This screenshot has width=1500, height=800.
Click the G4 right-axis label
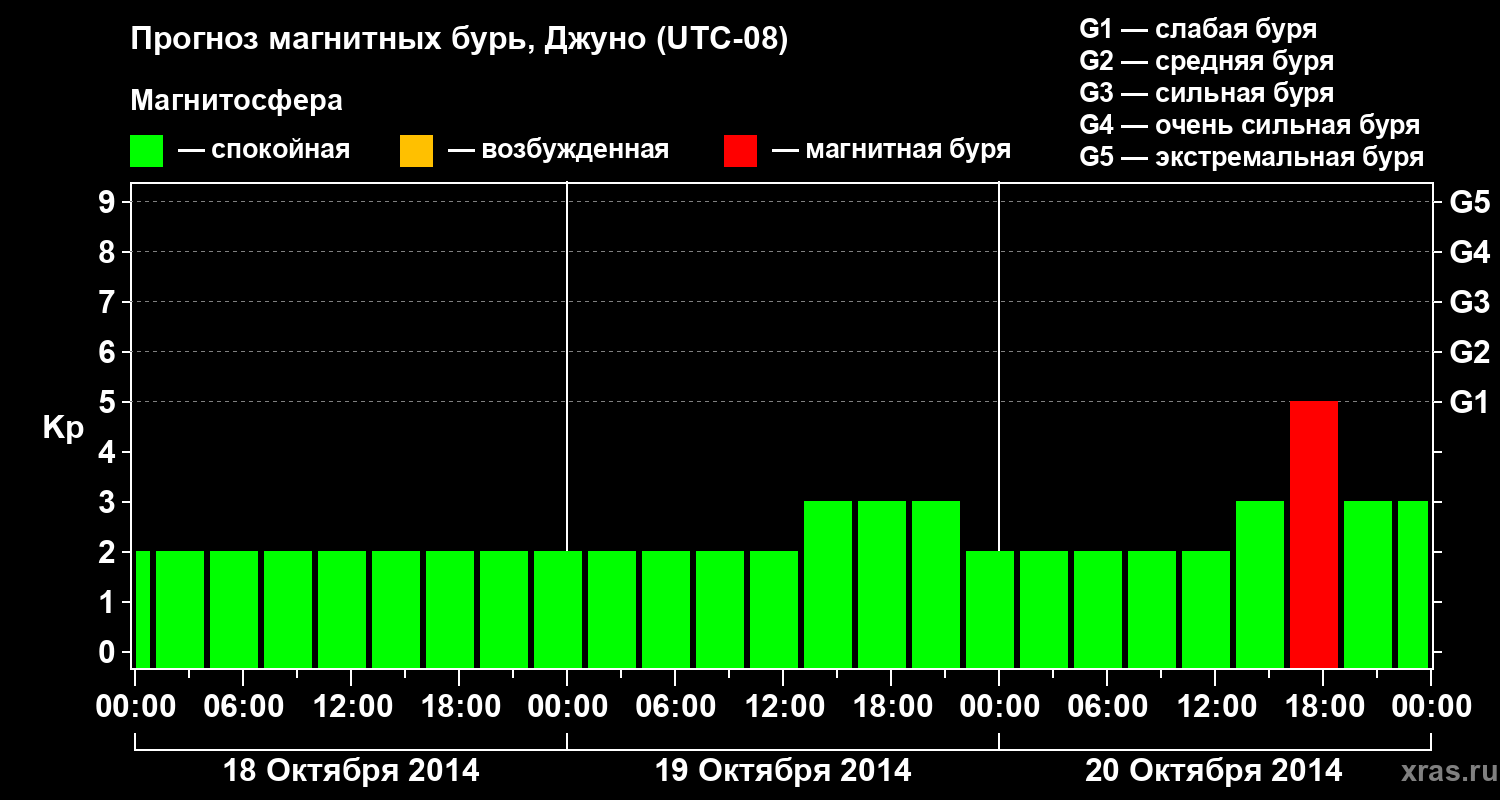coord(1469,252)
